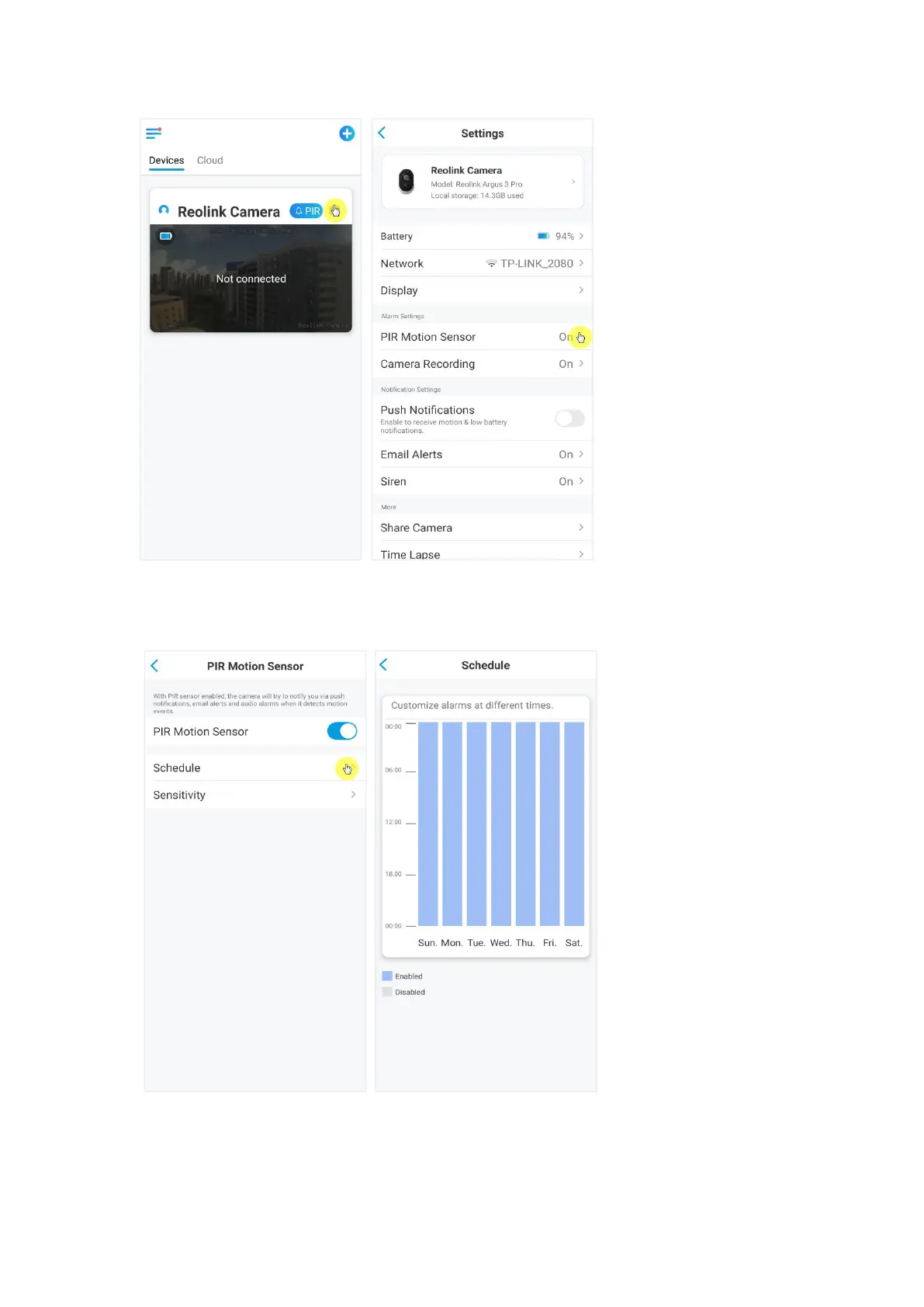Select the Devices tab

(166, 161)
